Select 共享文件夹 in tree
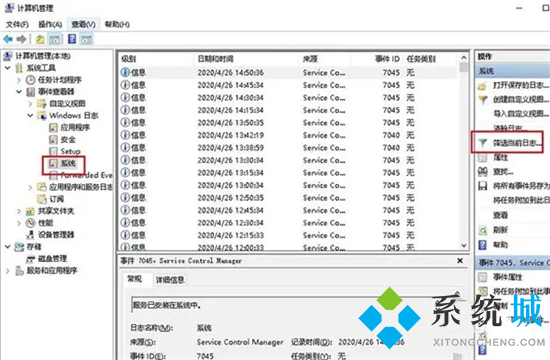The height and width of the screenshot is (360, 550). 56,211
